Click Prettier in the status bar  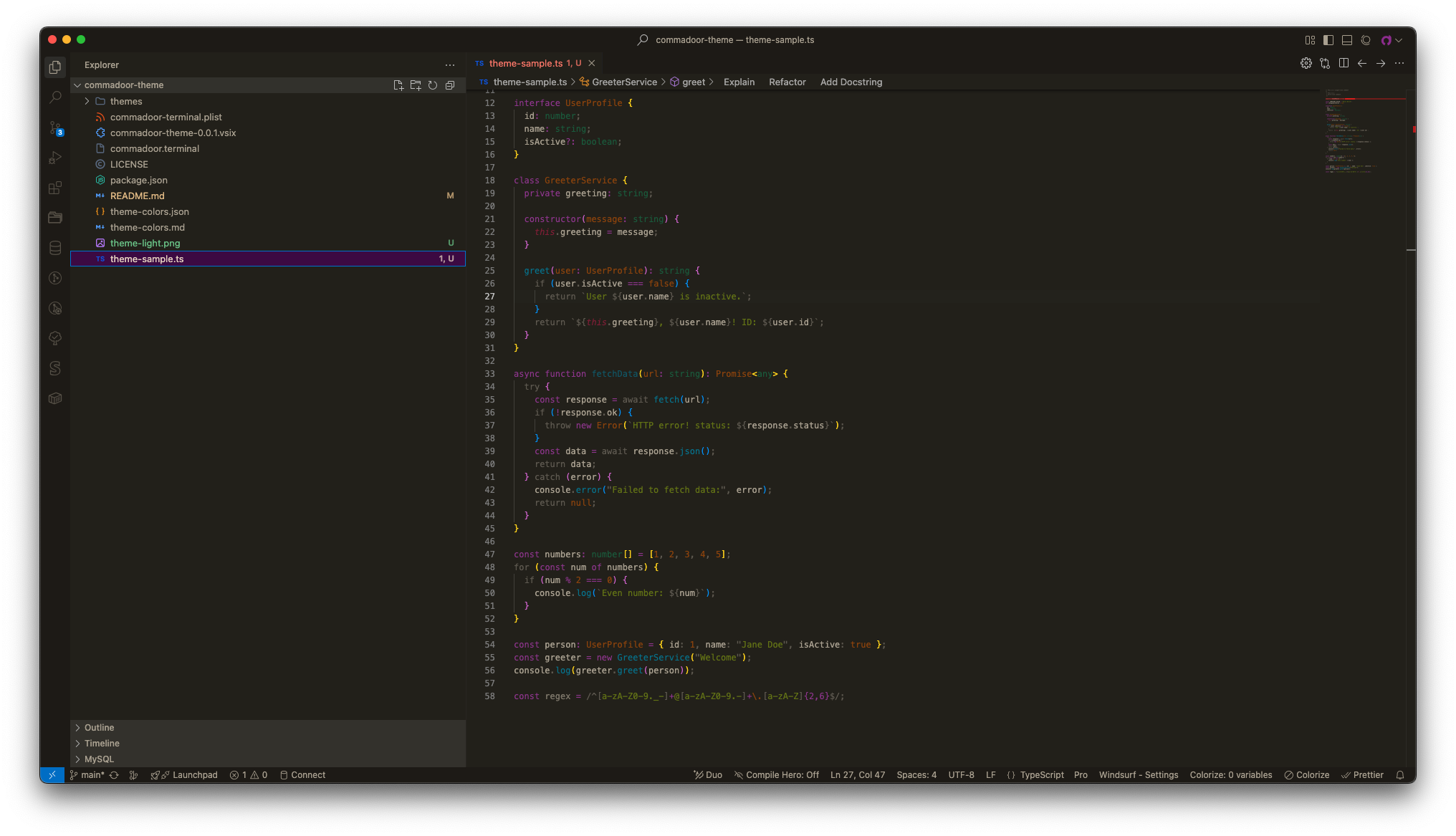(1362, 775)
